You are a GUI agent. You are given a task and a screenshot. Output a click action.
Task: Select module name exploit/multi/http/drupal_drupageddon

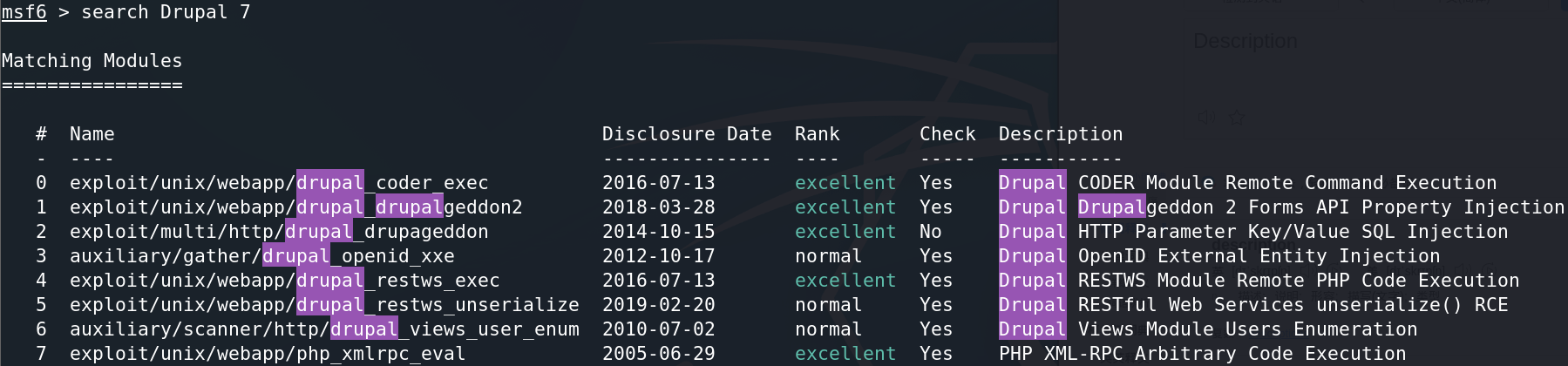click(x=279, y=232)
